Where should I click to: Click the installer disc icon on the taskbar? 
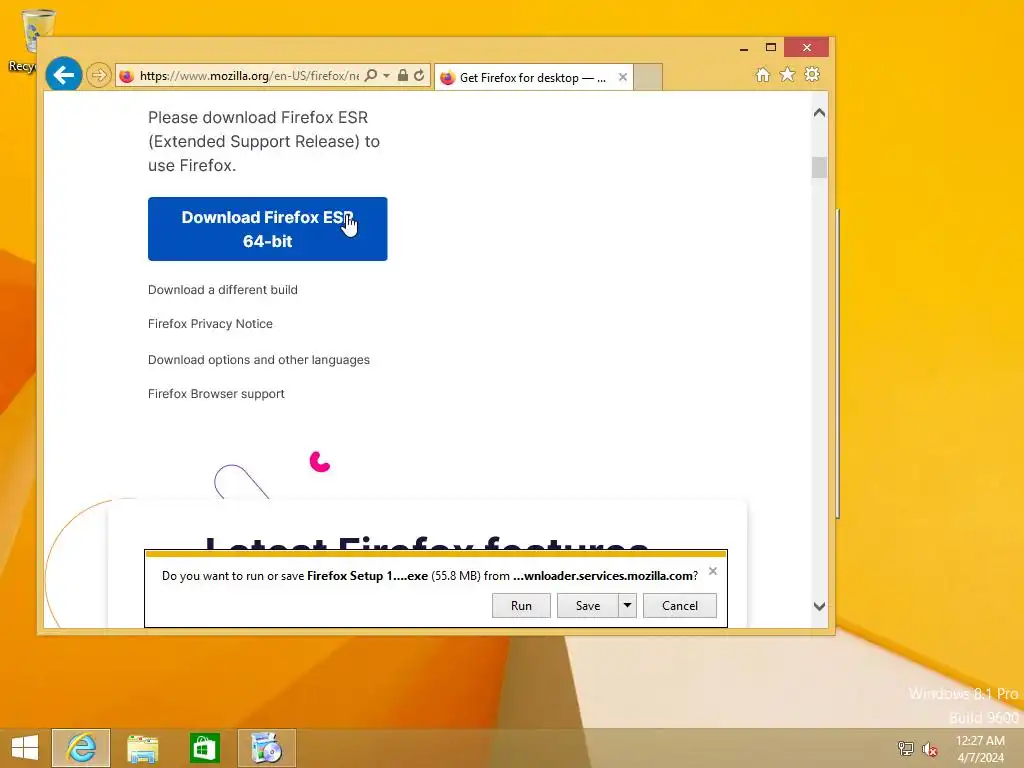[x=266, y=748]
